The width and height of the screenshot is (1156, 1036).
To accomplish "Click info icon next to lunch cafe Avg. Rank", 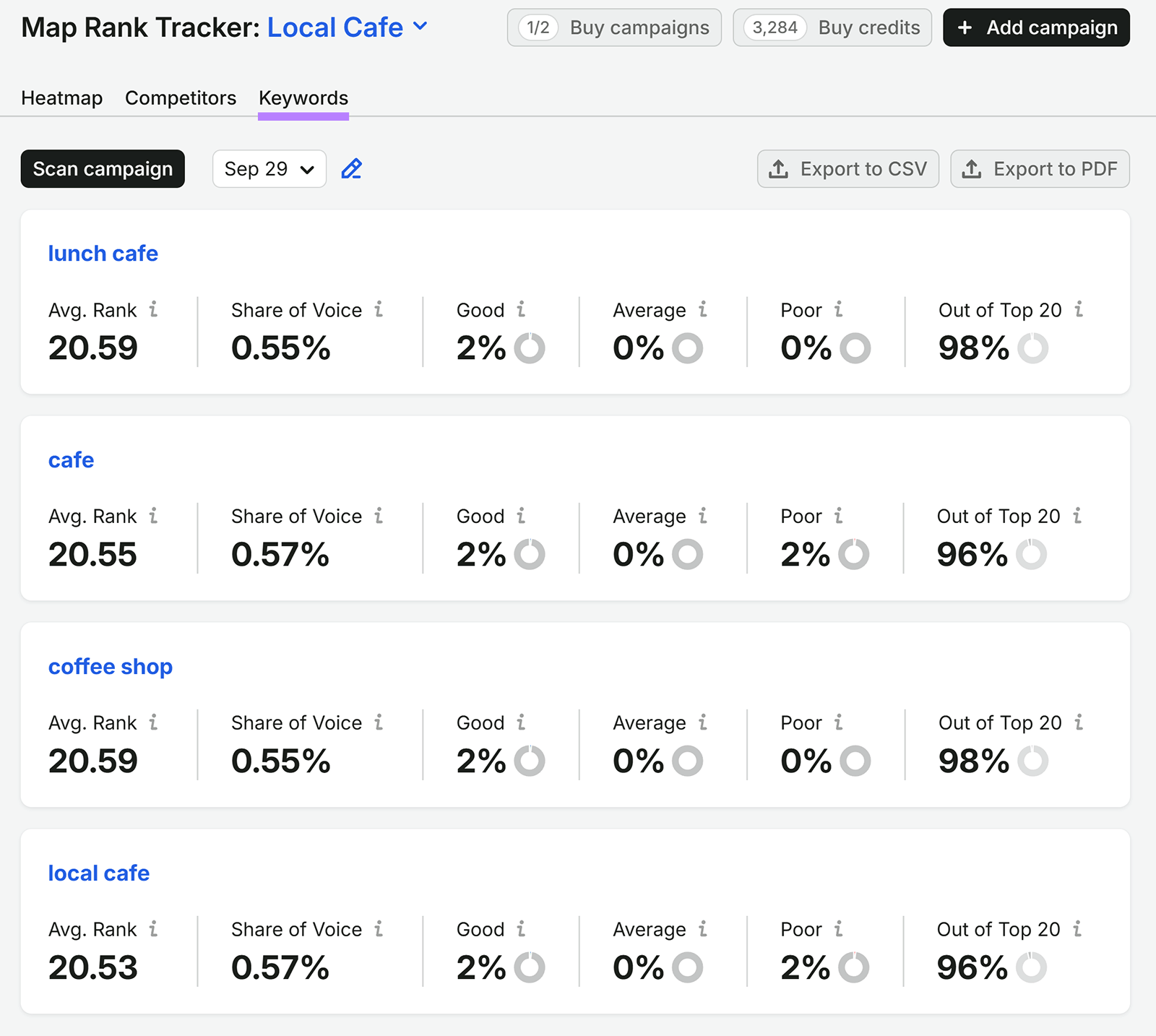I will 153,309.
